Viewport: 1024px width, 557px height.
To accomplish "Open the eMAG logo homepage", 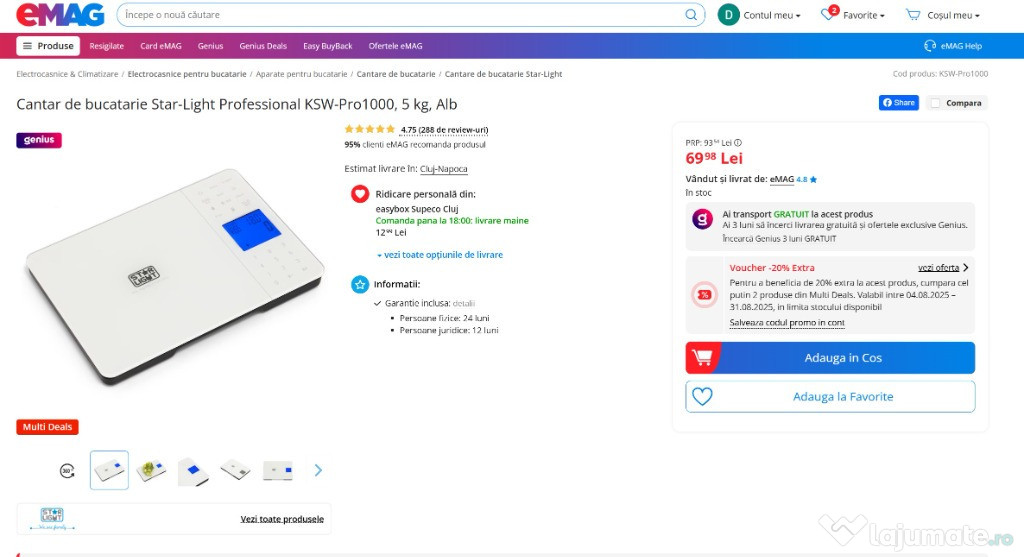I will pyautogui.click(x=60, y=15).
